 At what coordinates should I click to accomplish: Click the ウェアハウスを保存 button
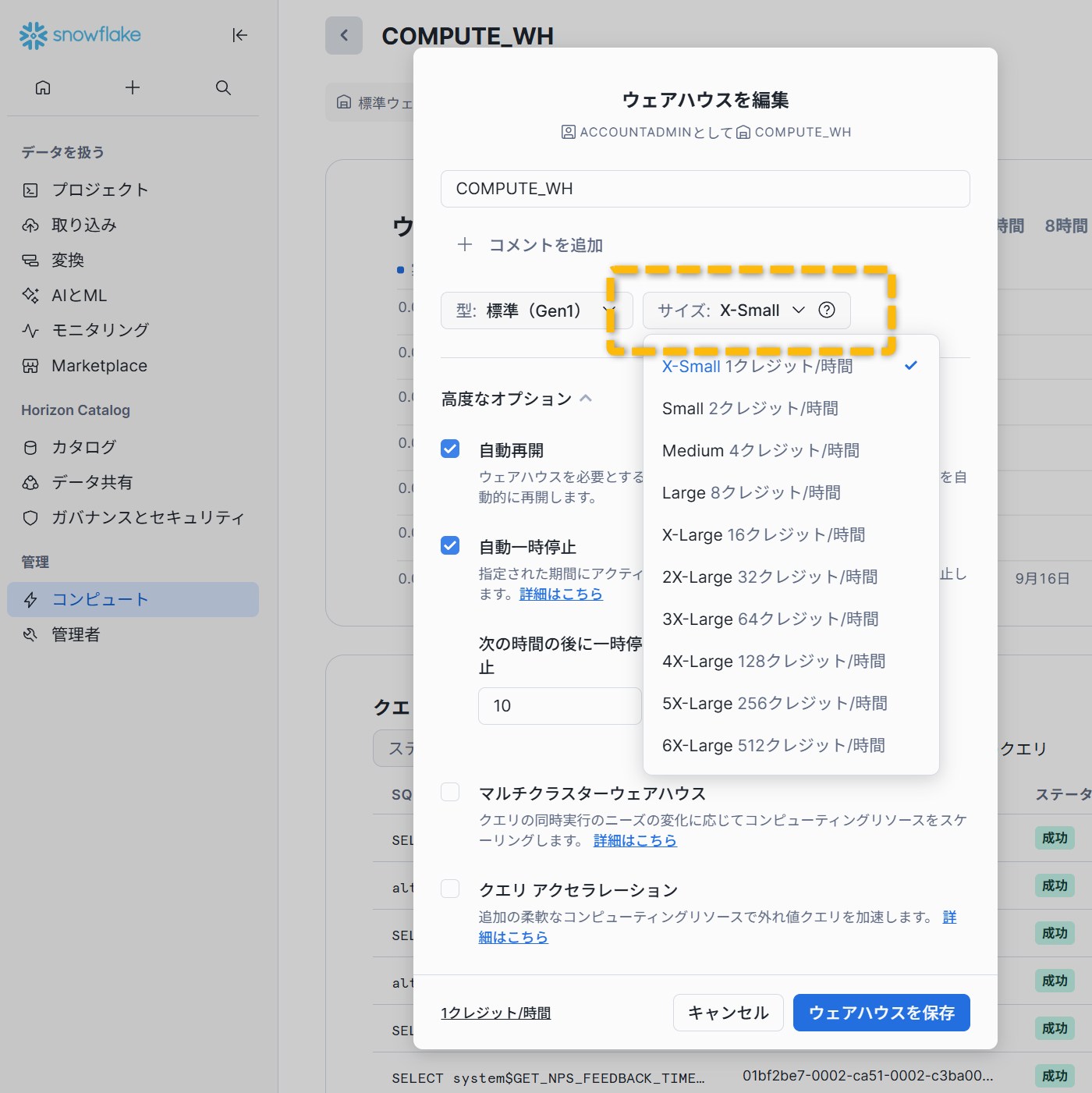click(881, 1013)
